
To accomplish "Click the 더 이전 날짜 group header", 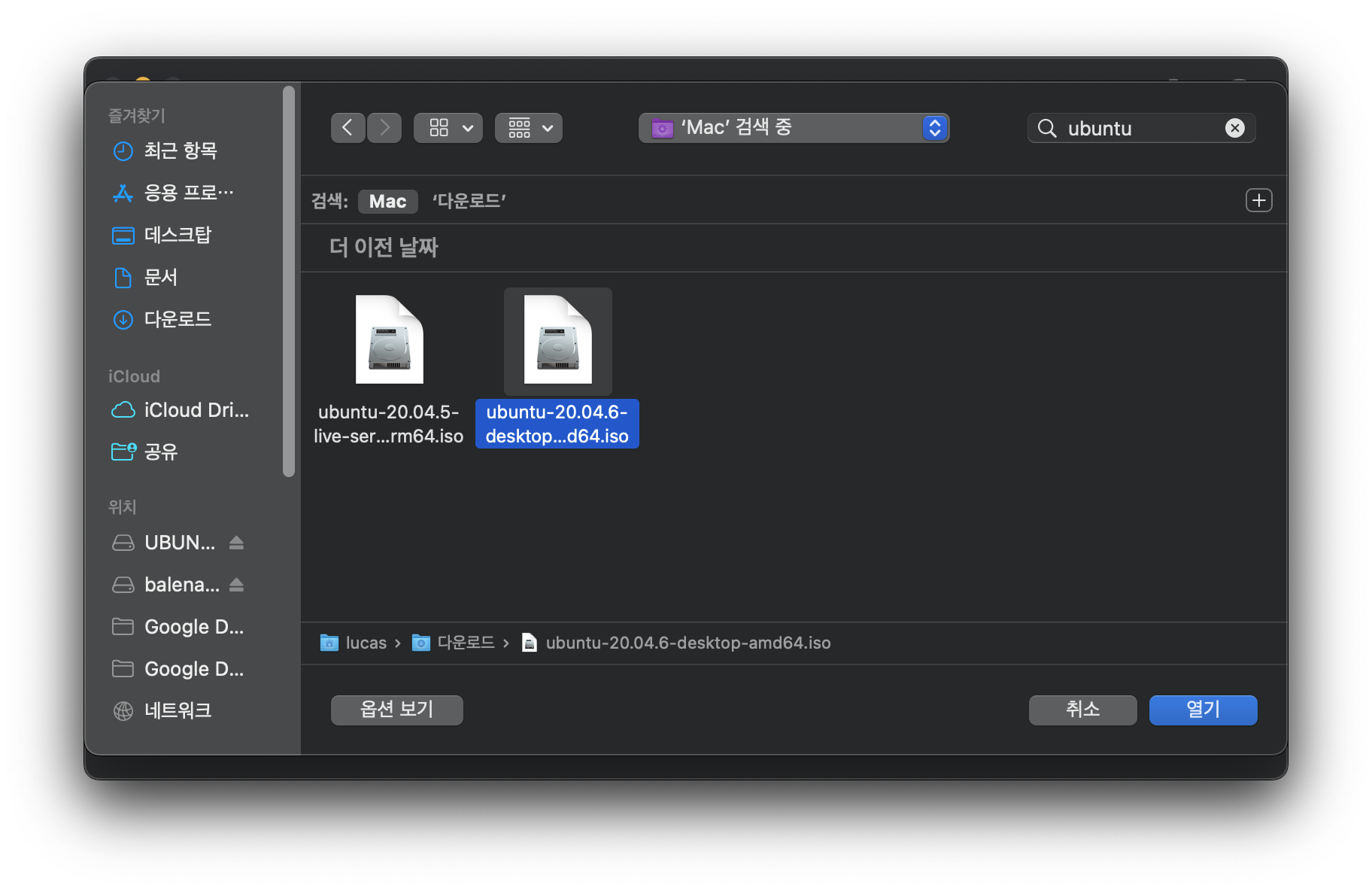I will pos(384,248).
